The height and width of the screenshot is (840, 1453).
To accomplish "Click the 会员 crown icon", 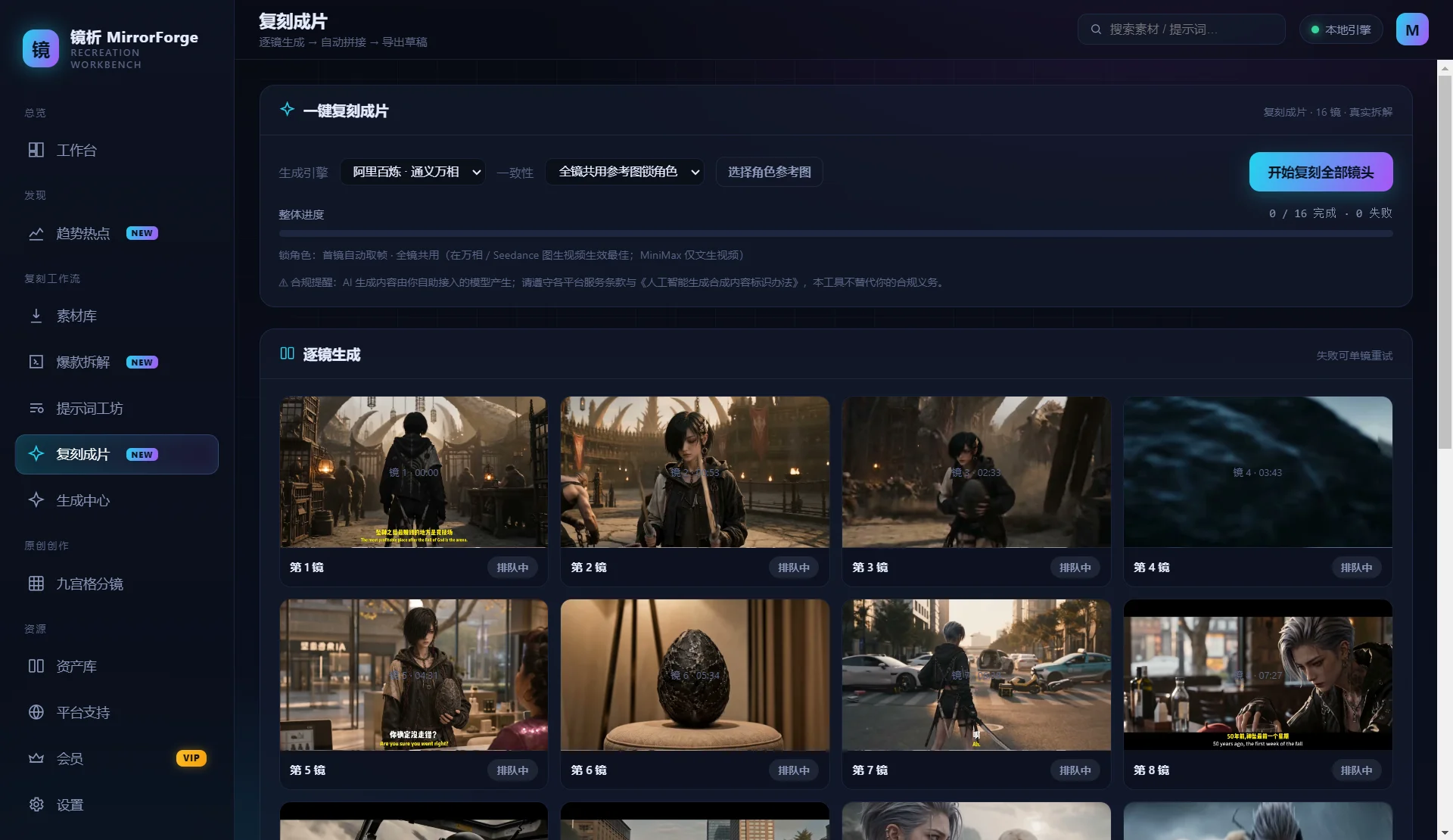I will (36, 758).
